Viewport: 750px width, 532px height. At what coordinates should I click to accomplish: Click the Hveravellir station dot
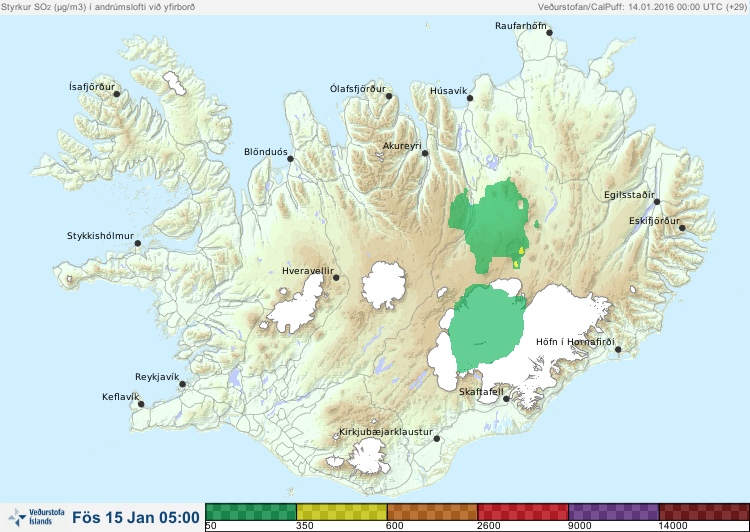click(x=336, y=277)
